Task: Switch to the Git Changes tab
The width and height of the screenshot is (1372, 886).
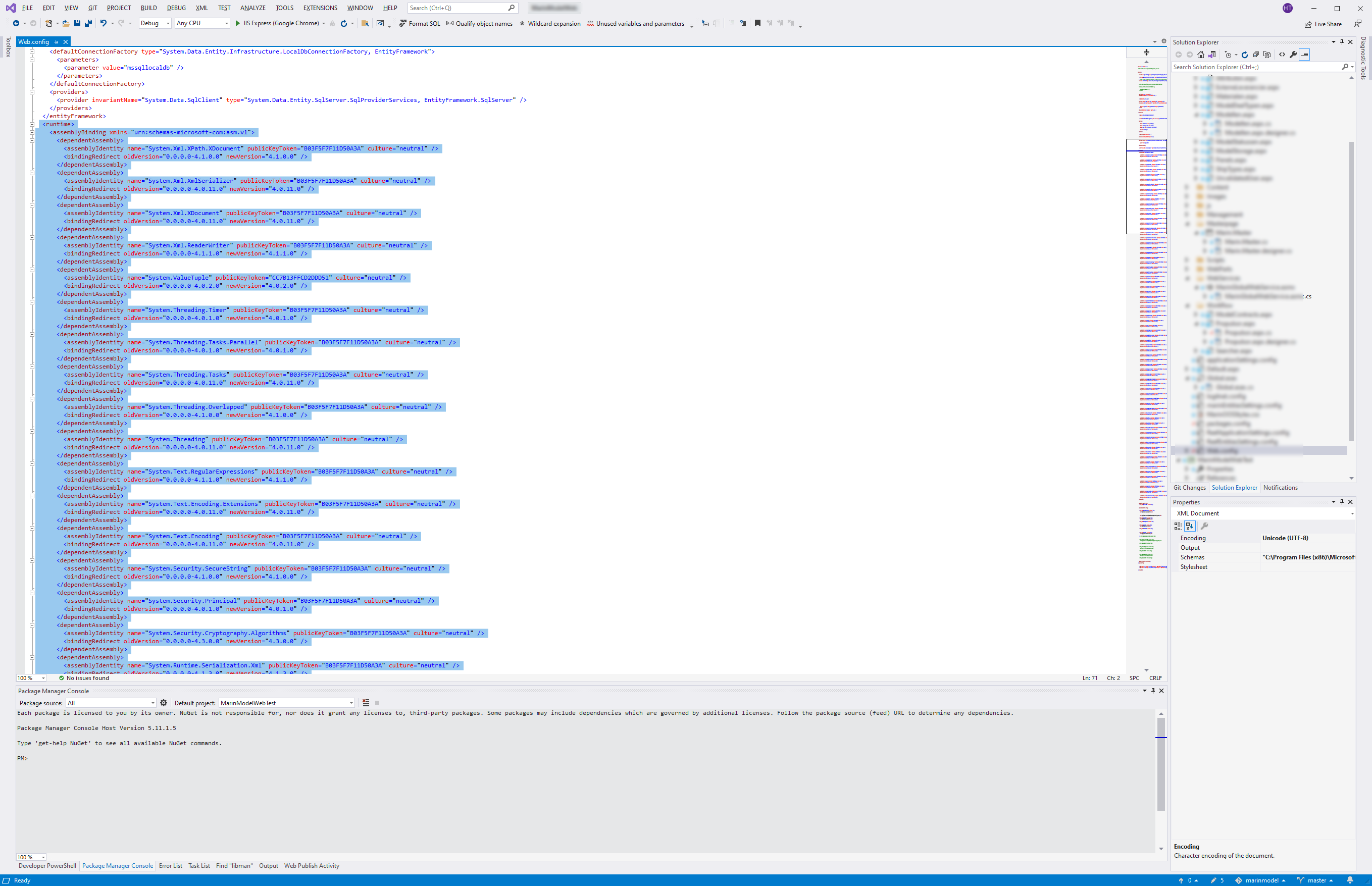Action: (1190, 488)
